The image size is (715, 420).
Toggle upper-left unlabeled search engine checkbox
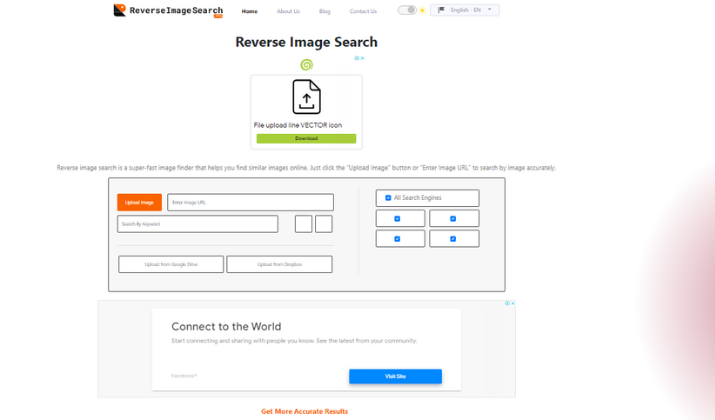pyautogui.click(x=397, y=219)
